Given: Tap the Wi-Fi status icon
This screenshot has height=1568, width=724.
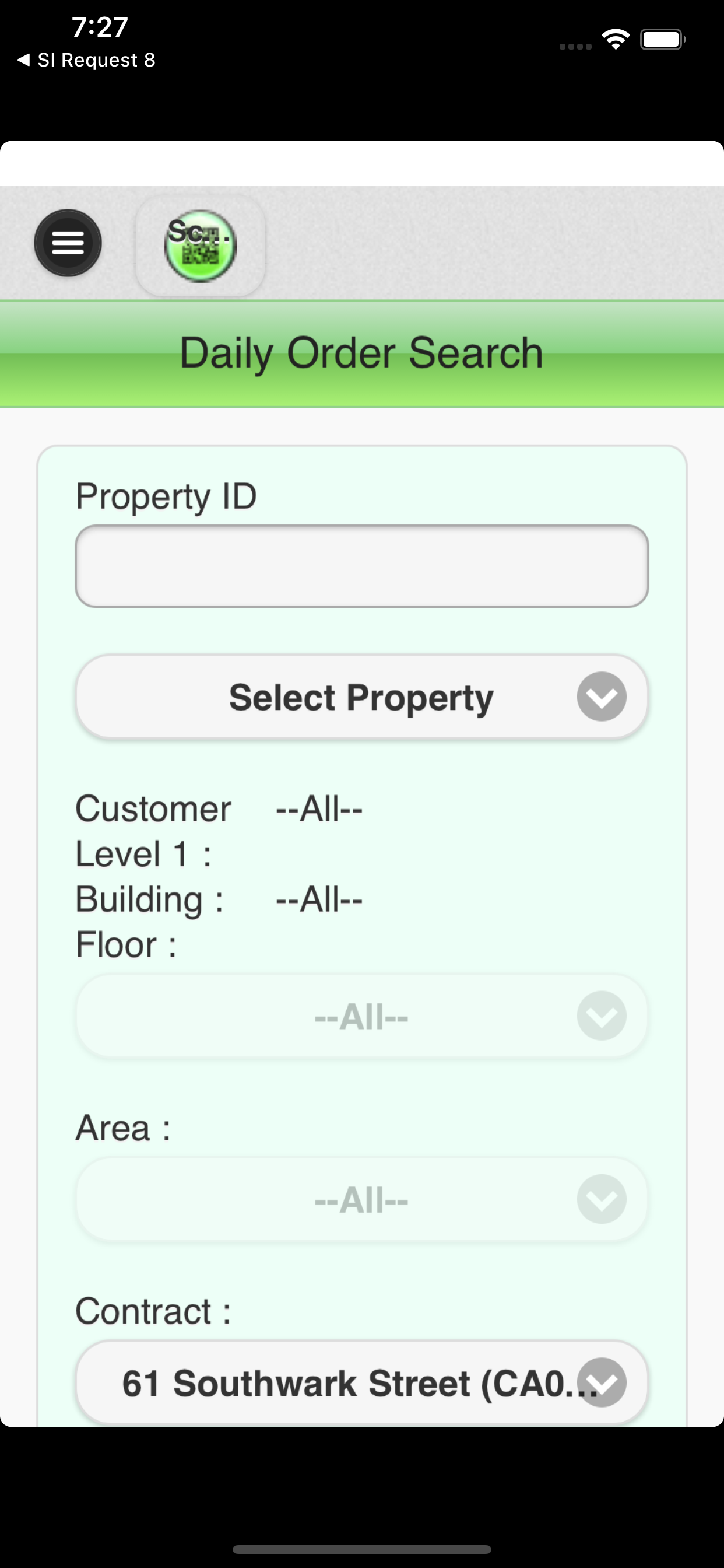Looking at the screenshot, I should point(615,40).
